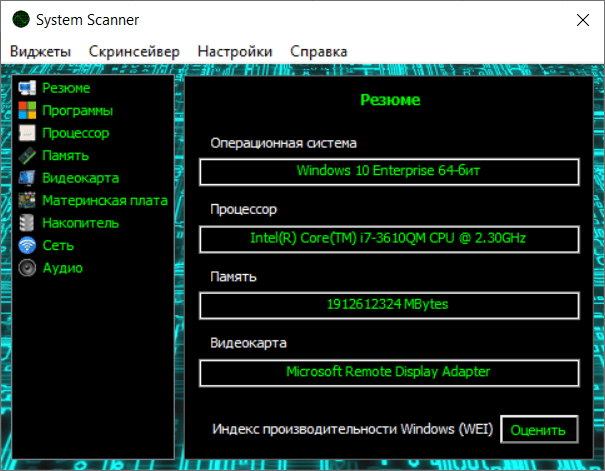The height and width of the screenshot is (471, 605).
Task: Show the Память section label in sidebar
Action: click(66, 155)
